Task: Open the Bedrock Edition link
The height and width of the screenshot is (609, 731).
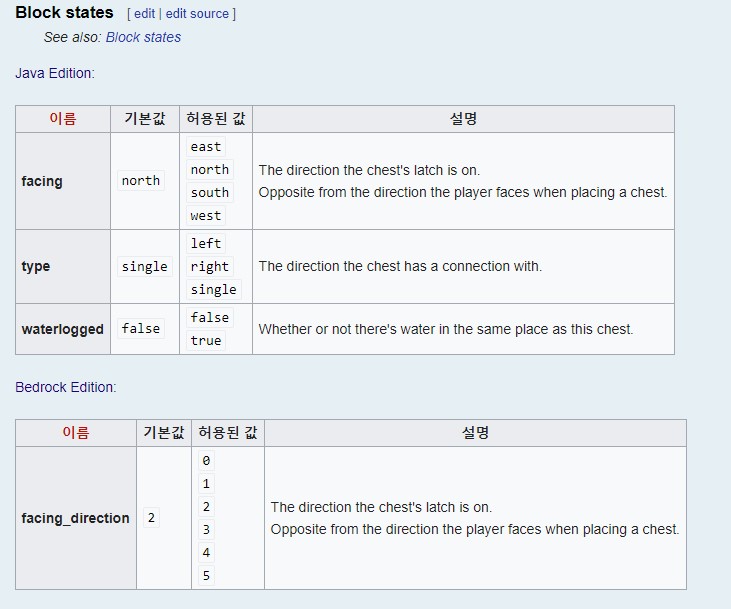Action: [64, 387]
